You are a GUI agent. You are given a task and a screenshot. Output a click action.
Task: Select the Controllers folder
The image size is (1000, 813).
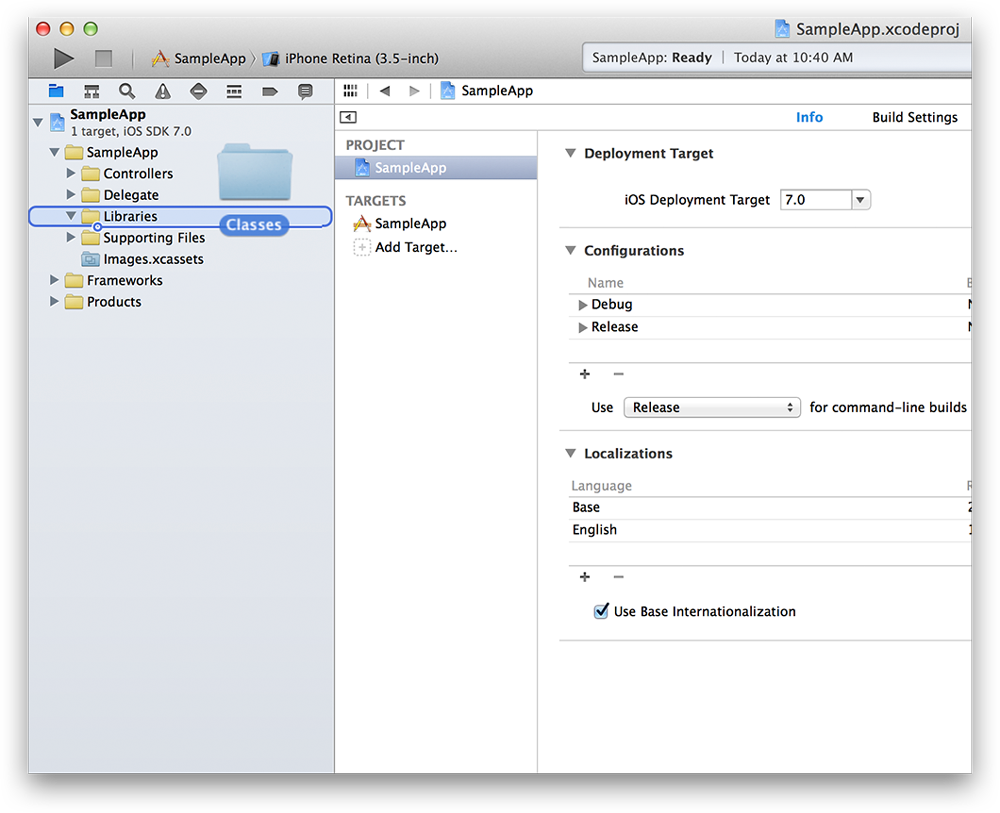click(x=128, y=173)
